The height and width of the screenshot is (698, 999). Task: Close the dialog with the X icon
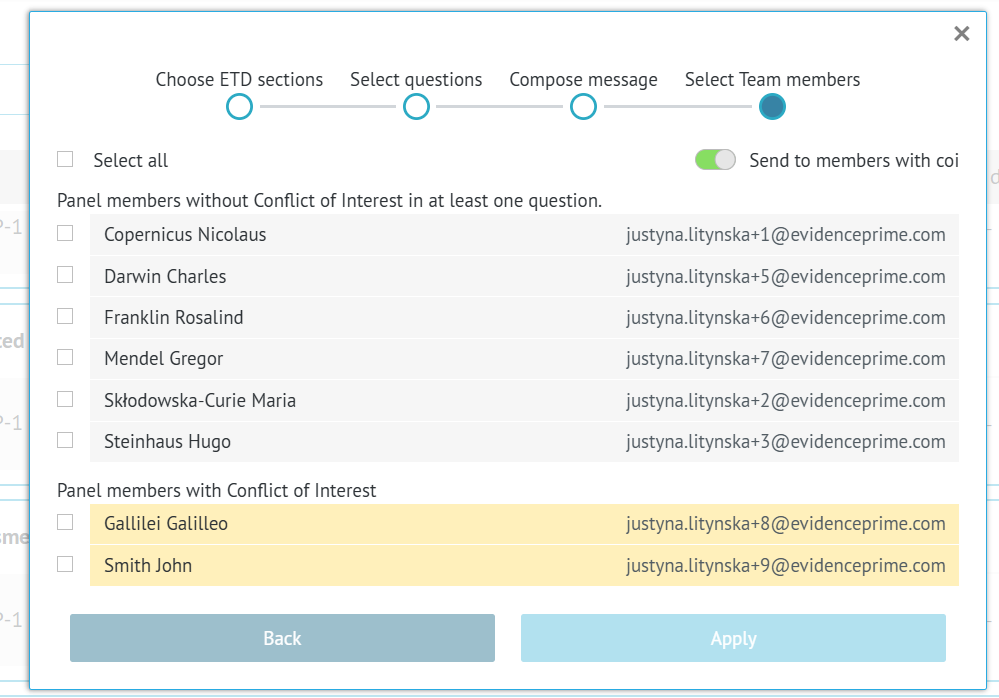coord(962,34)
